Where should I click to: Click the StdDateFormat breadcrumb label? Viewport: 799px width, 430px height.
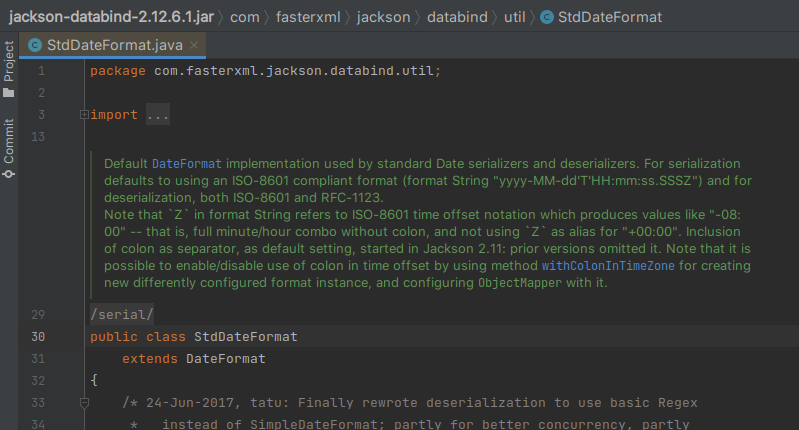[610, 17]
